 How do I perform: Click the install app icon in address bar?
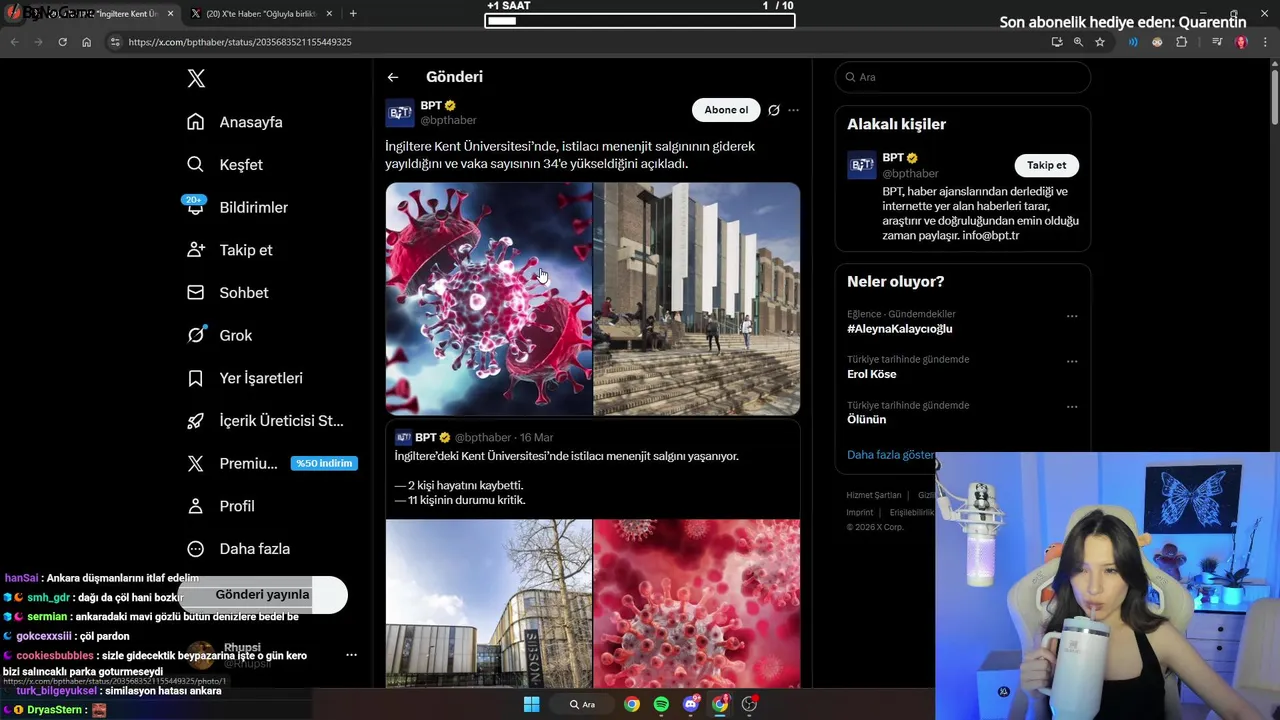pos(1057,42)
